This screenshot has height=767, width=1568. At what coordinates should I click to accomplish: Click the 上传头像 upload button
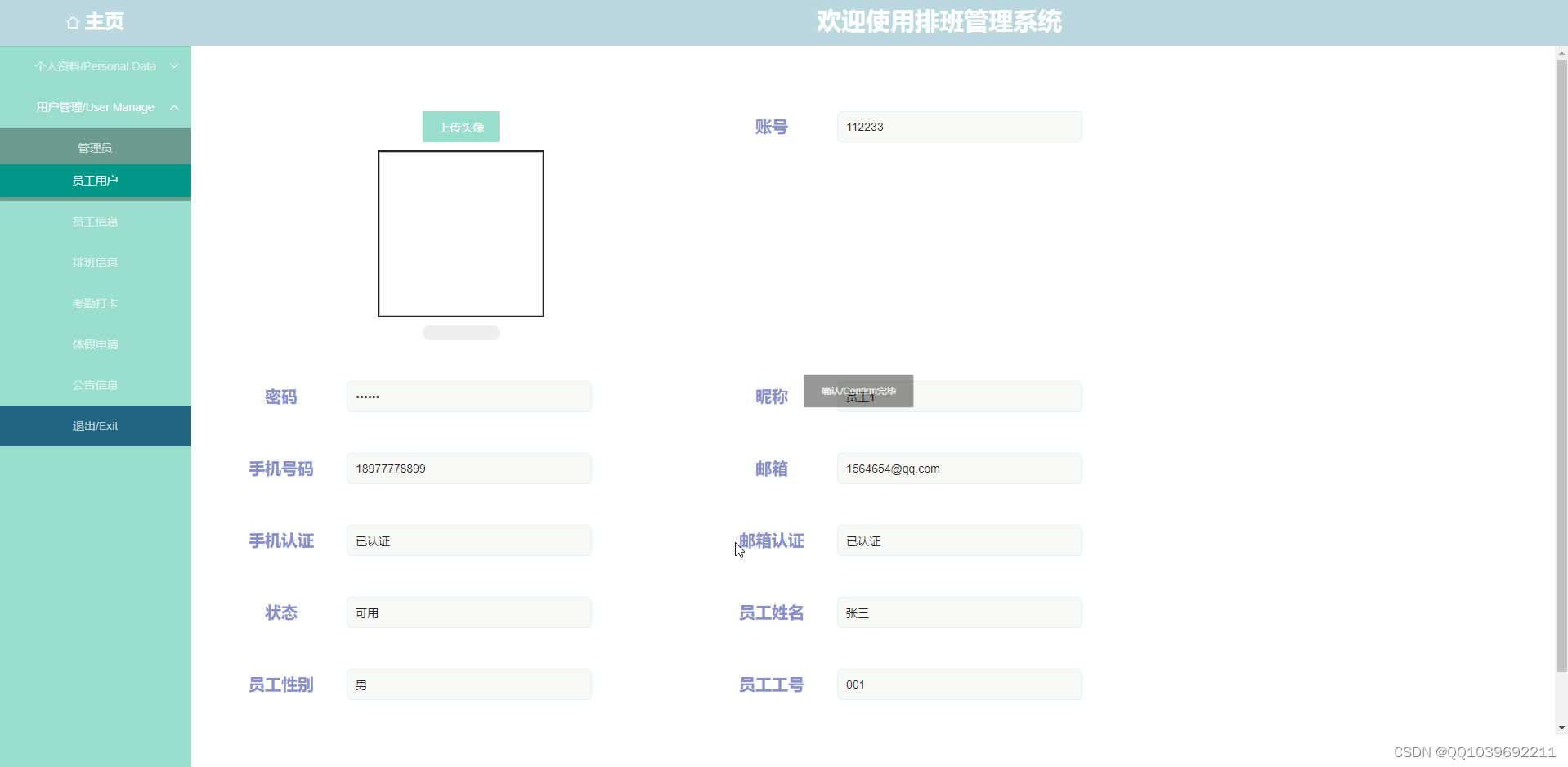click(461, 127)
